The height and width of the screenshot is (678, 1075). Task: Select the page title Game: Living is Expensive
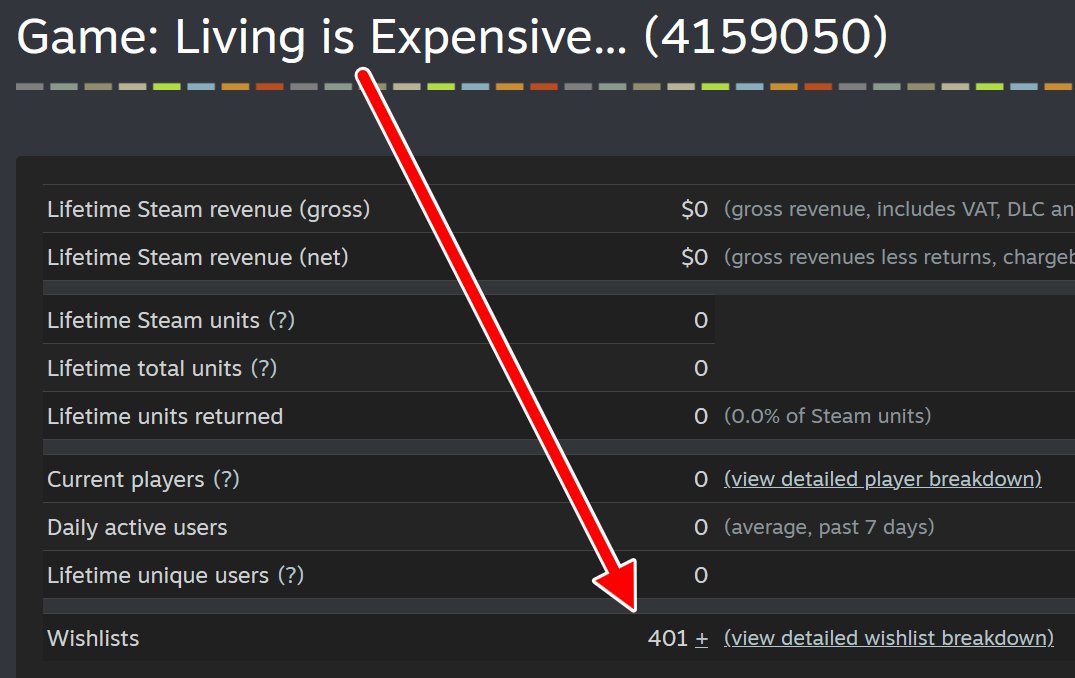pos(452,36)
